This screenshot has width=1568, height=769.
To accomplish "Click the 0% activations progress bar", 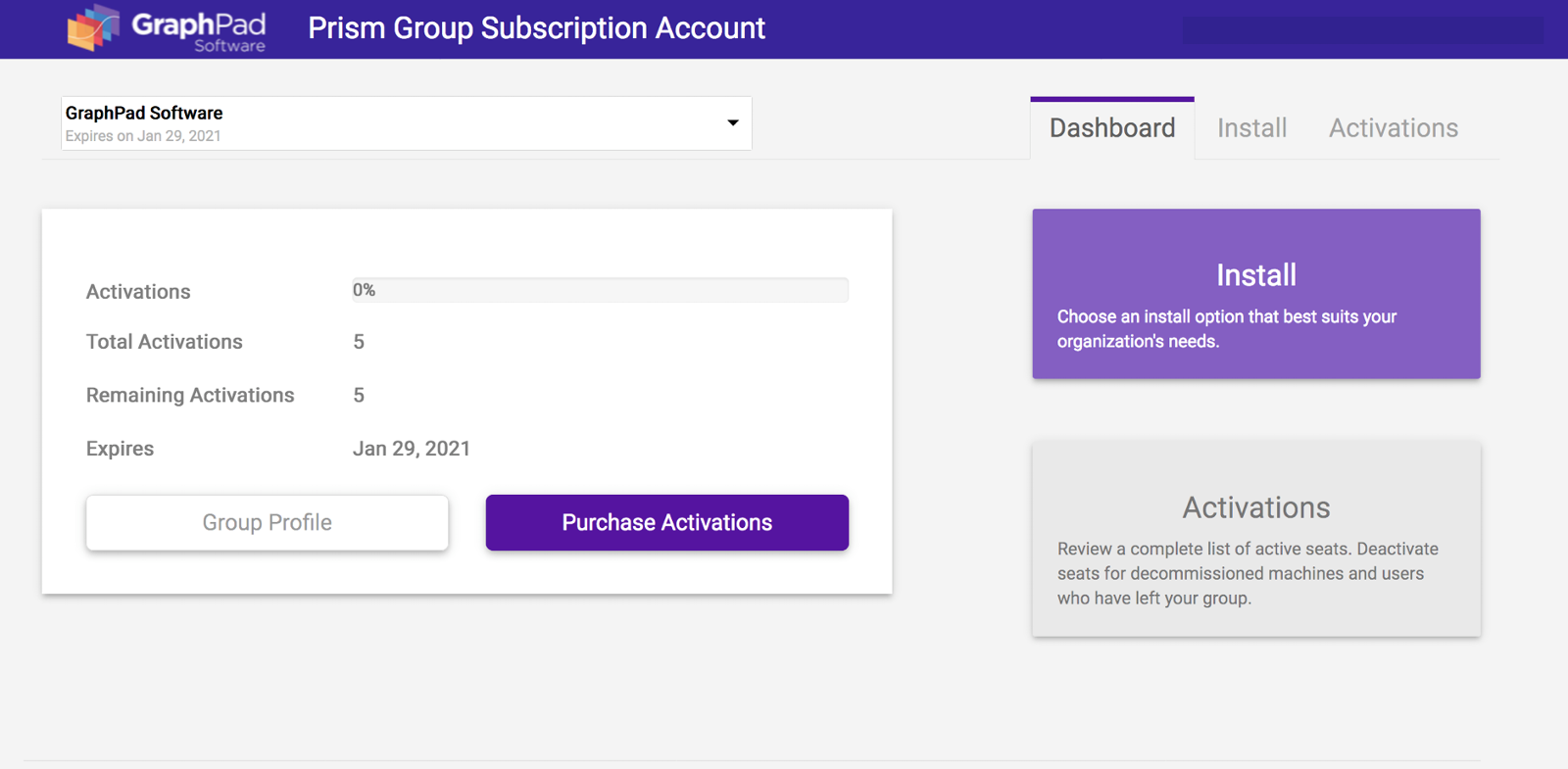I will (x=600, y=290).
